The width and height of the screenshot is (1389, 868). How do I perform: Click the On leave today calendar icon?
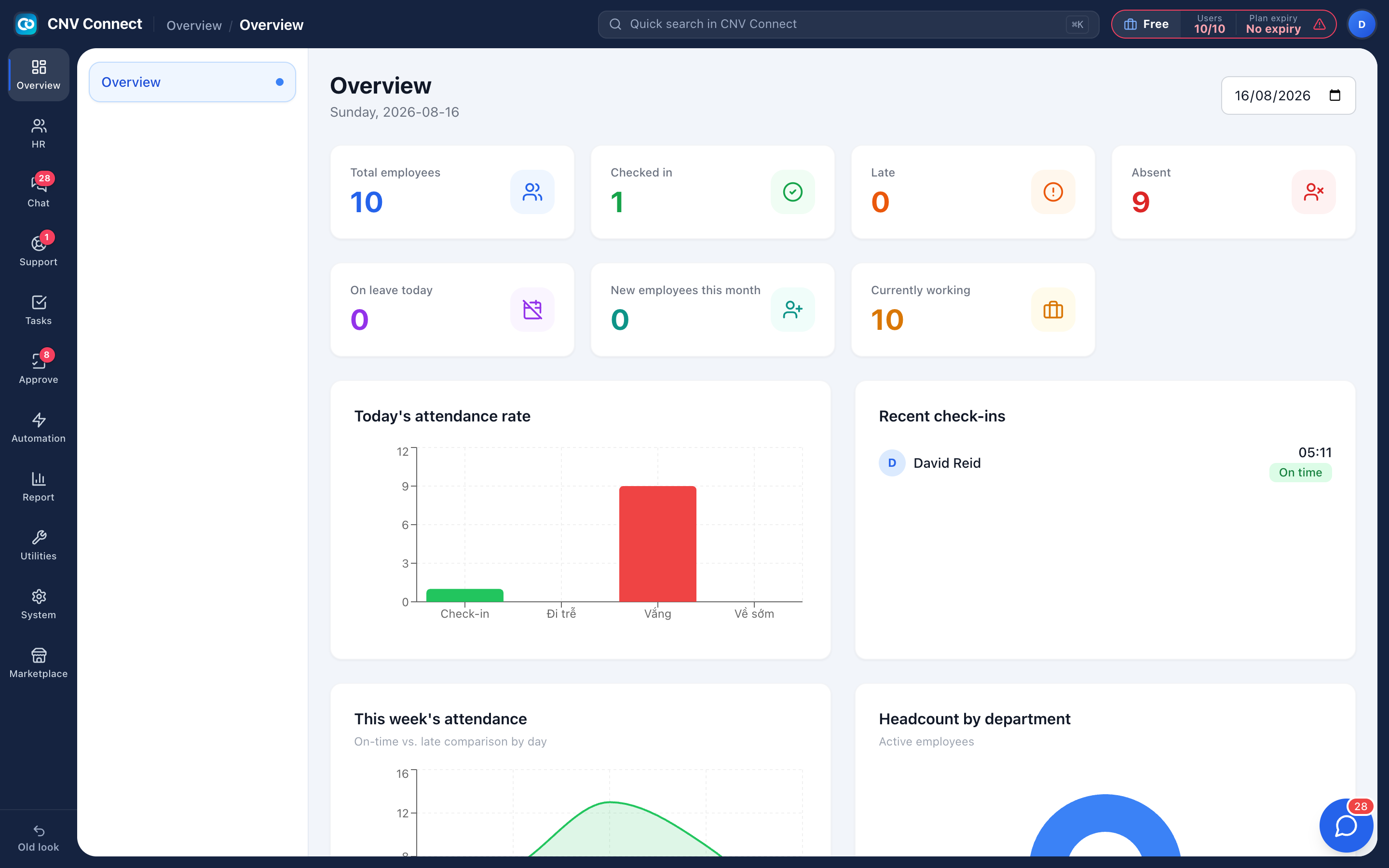[x=532, y=310]
